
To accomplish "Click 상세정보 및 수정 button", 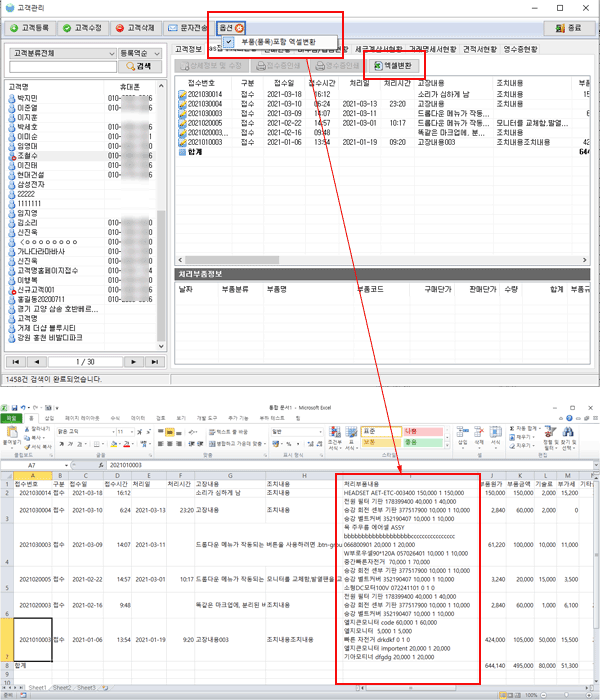I will [x=211, y=66].
